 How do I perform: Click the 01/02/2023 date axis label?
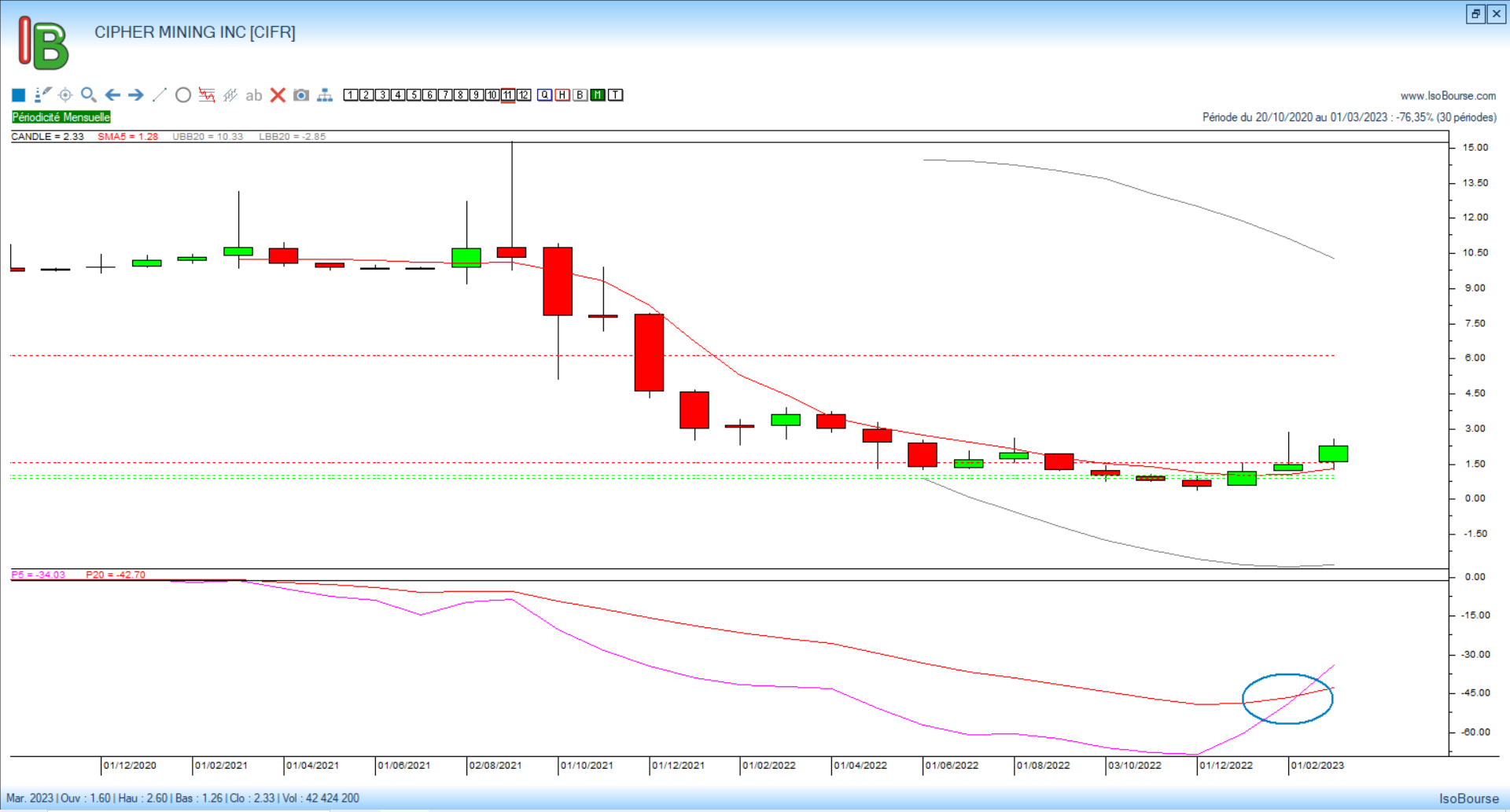point(1317,766)
